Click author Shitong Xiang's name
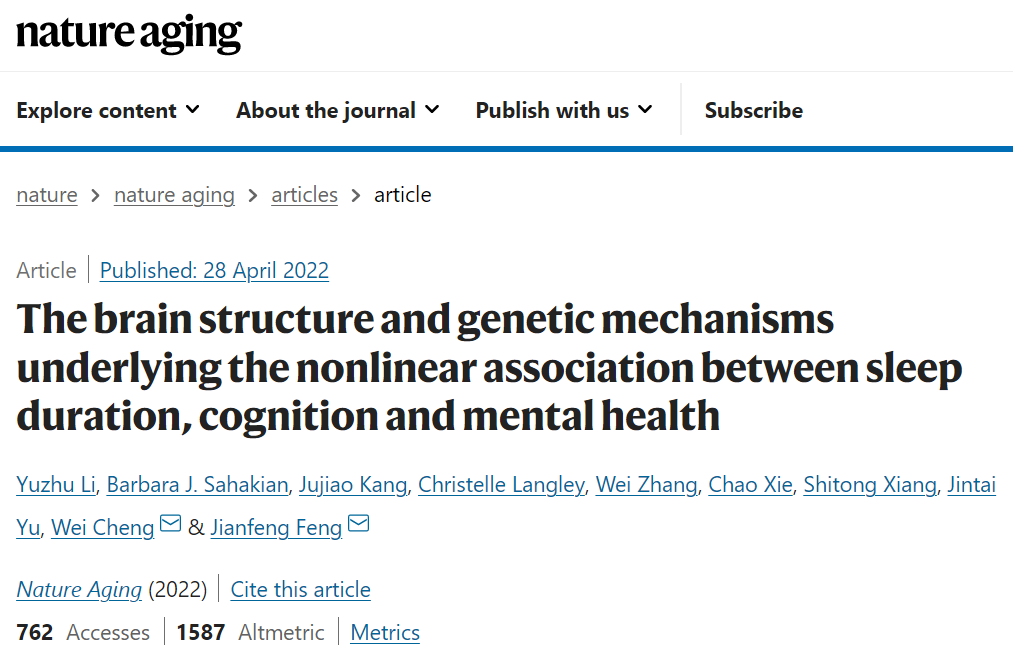The image size is (1013, 654). (x=870, y=485)
